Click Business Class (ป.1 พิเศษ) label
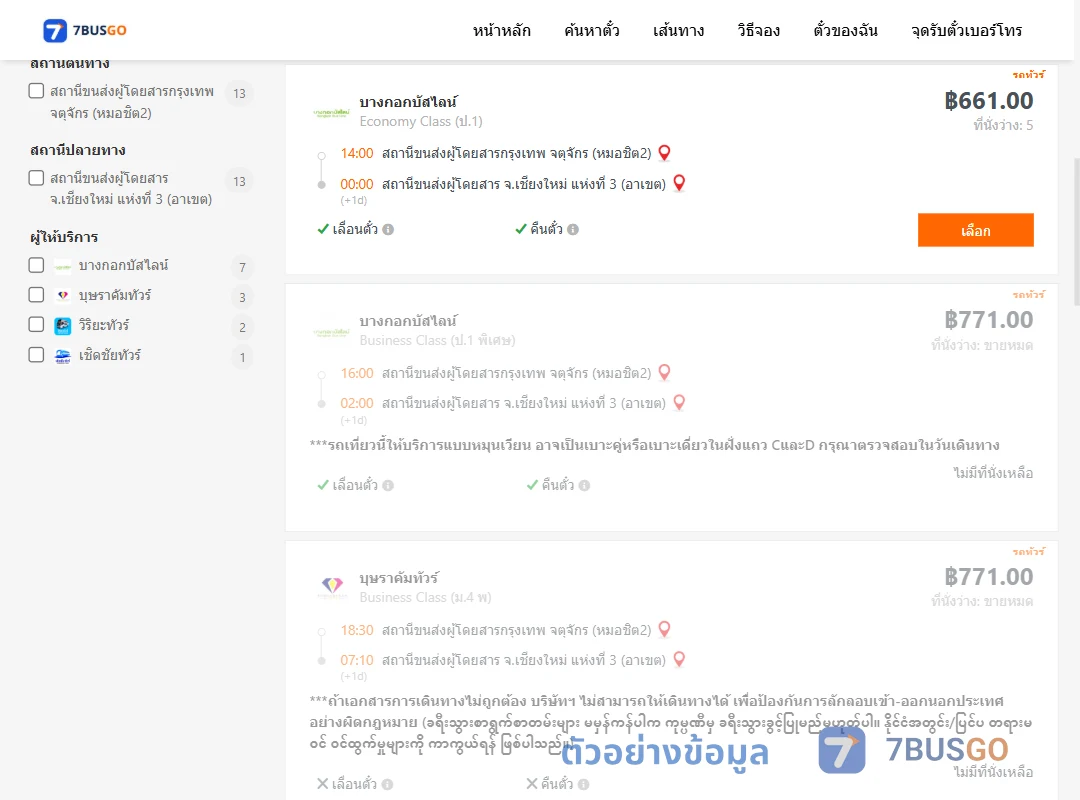Image resolution: width=1080 pixels, height=800 pixels. click(437, 340)
